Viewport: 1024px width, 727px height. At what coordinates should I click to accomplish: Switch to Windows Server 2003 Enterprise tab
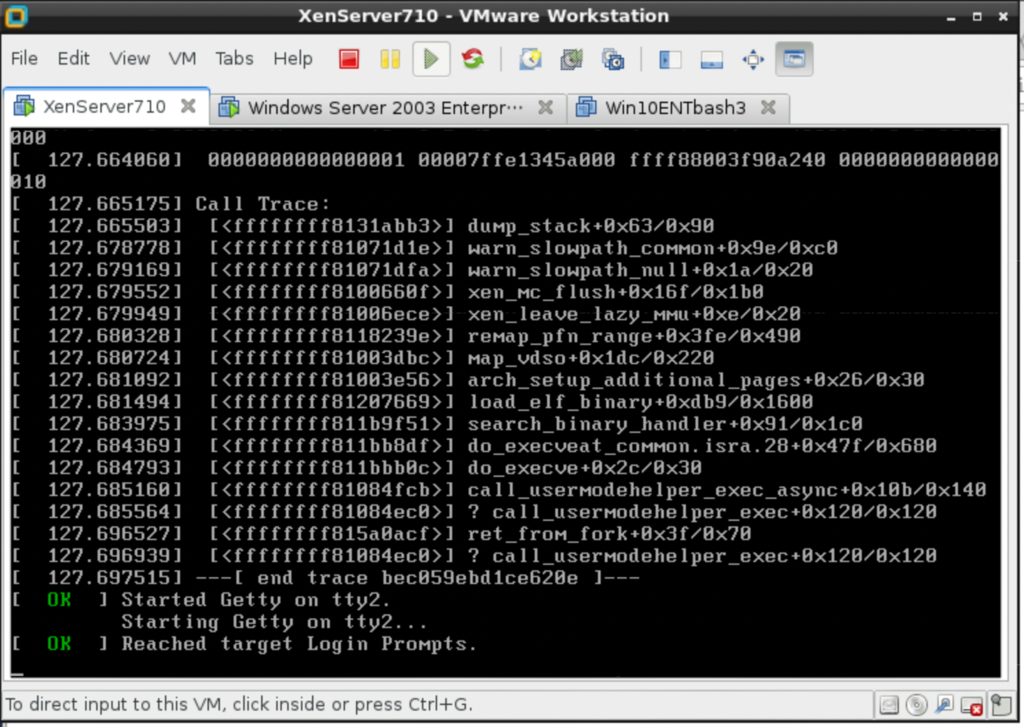pyautogui.click(x=389, y=107)
